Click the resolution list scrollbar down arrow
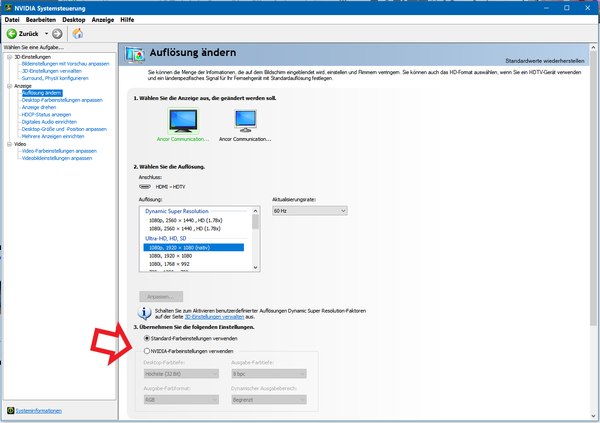Image resolution: width=600 pixels, height=423 pixels. pyautogui.click(x=255, y=269)
